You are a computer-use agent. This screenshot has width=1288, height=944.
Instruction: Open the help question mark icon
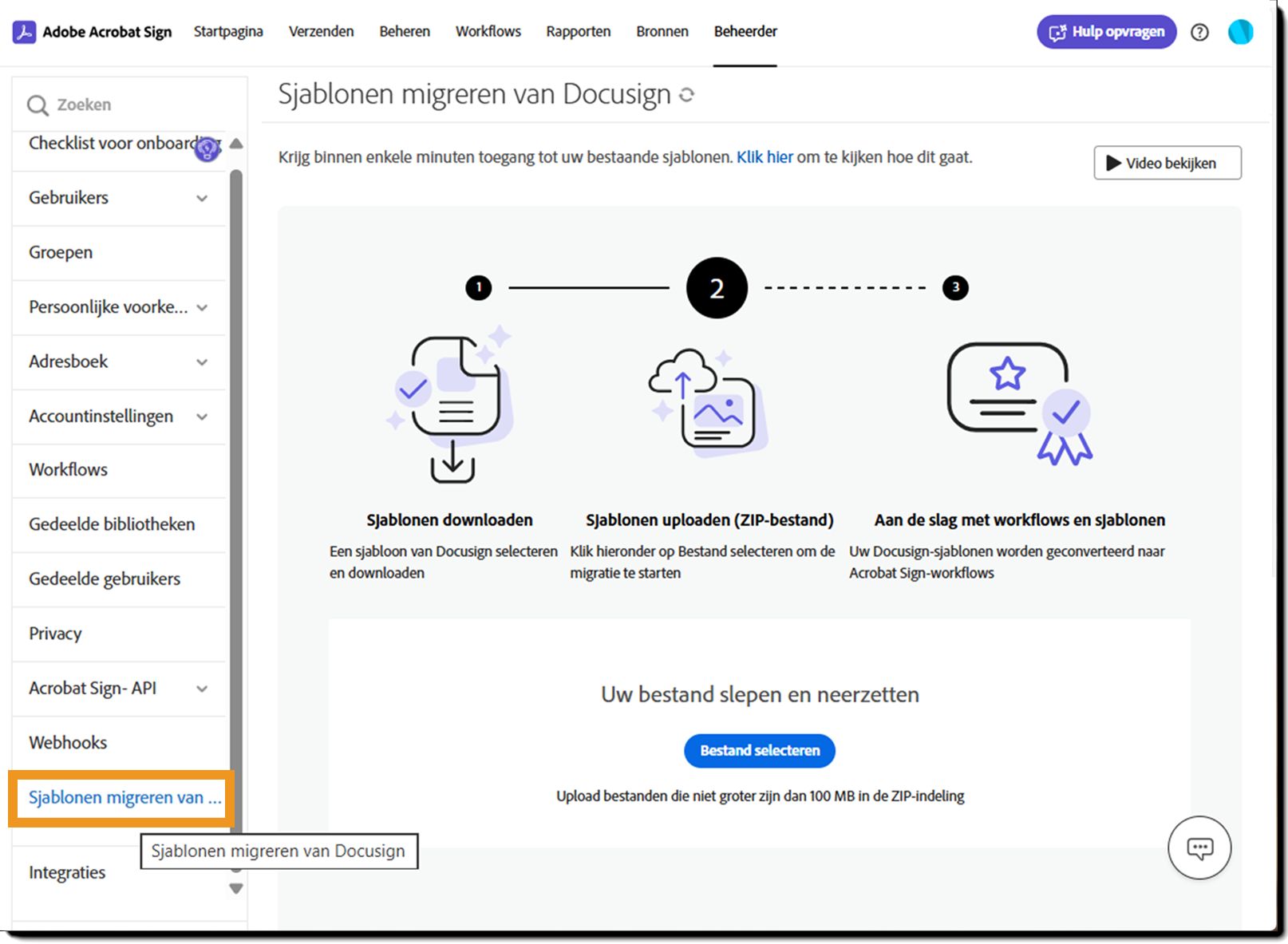click(1199, 32)
